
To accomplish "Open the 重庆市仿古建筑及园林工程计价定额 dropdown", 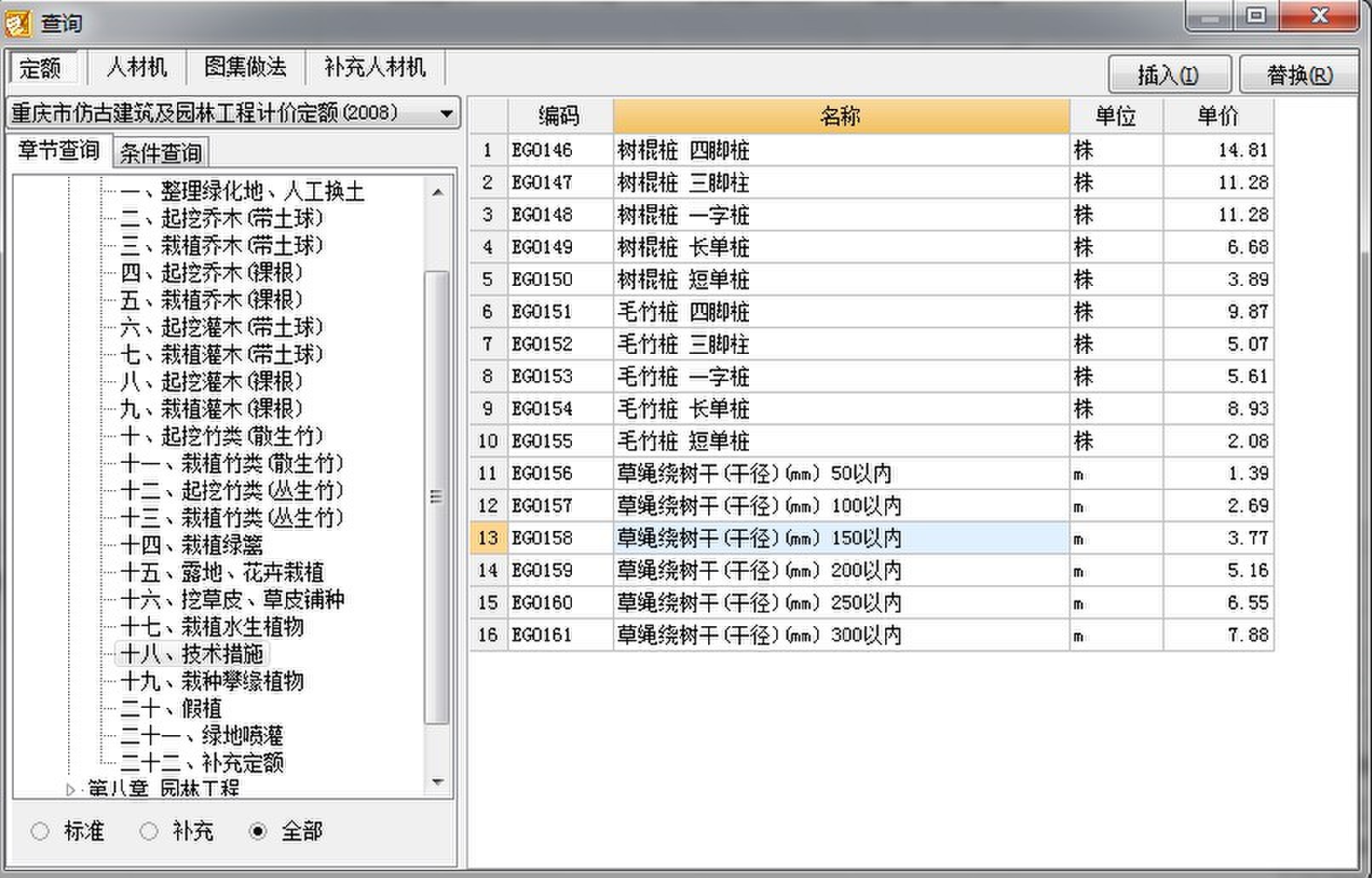I will tap(446, 113).
